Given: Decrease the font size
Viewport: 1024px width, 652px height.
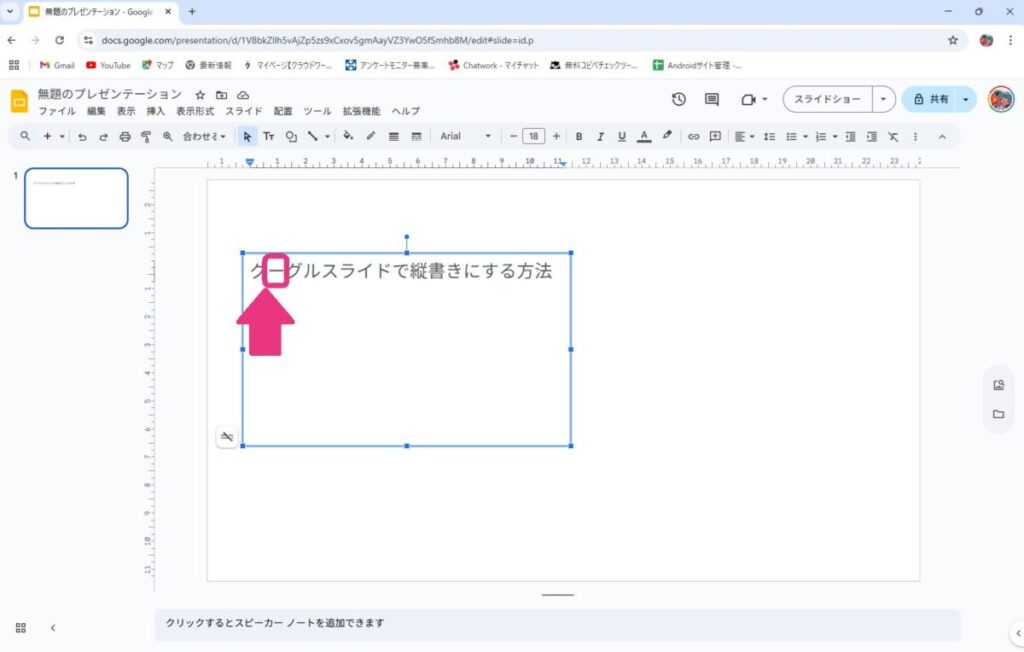Looking at the screenshot, I should tap(513, 137).
